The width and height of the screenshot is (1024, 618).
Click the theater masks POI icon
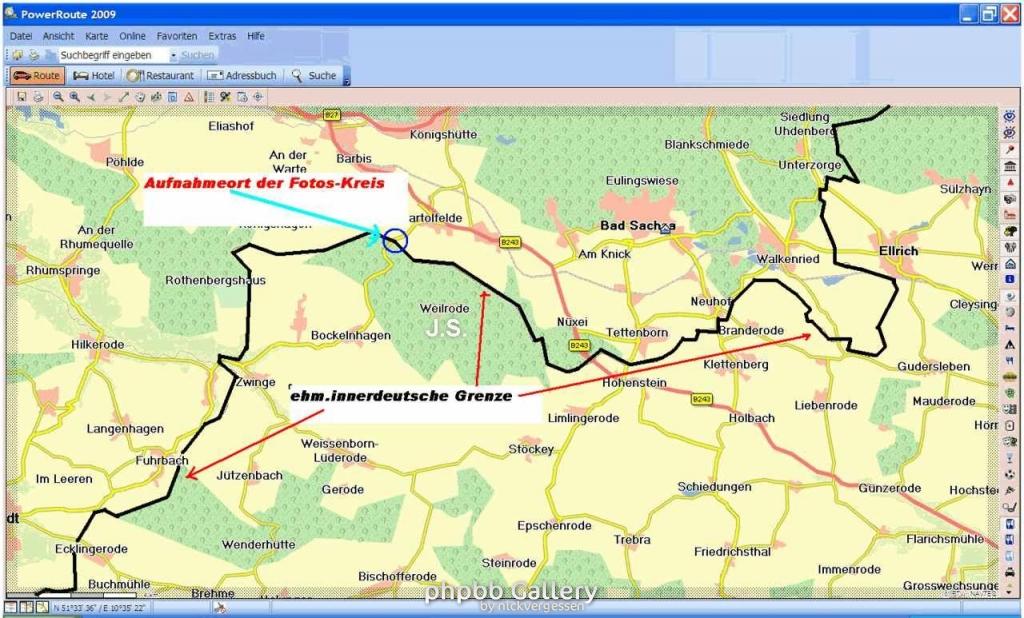click(x=1010, y=441)
